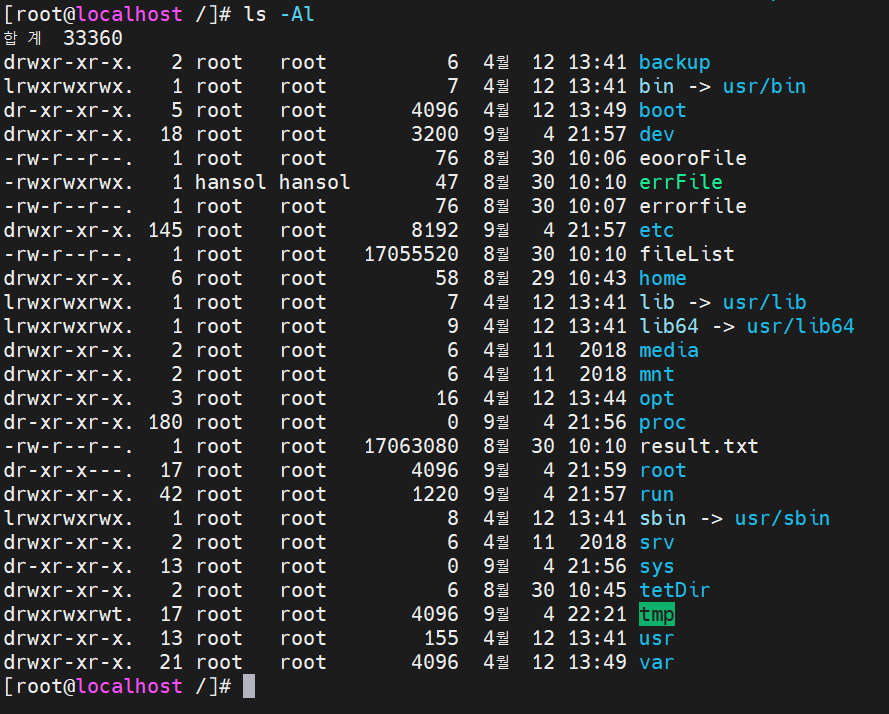Click the 'var' directory name
Viewport: 889px width, 714px height.
[x=657, y=662]
